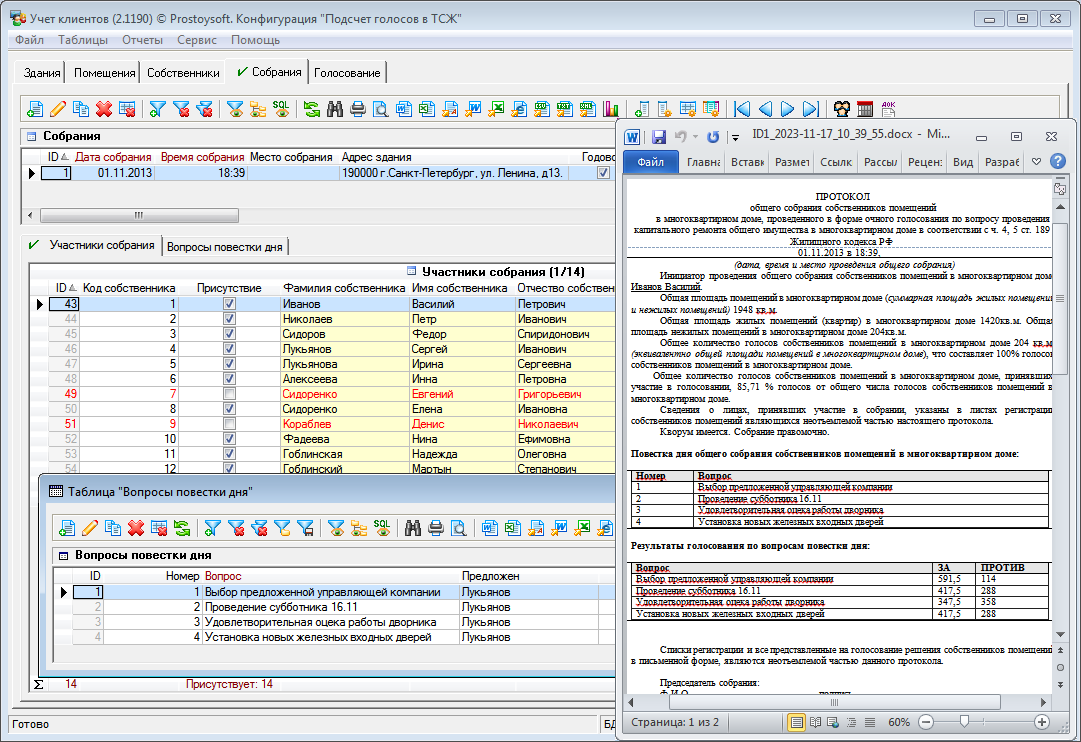The height and width of the screenshot is (742, 1081).
Task: Toggle the attendance checkbox for Сидоренко Евгений
Action: coord(229,394)
